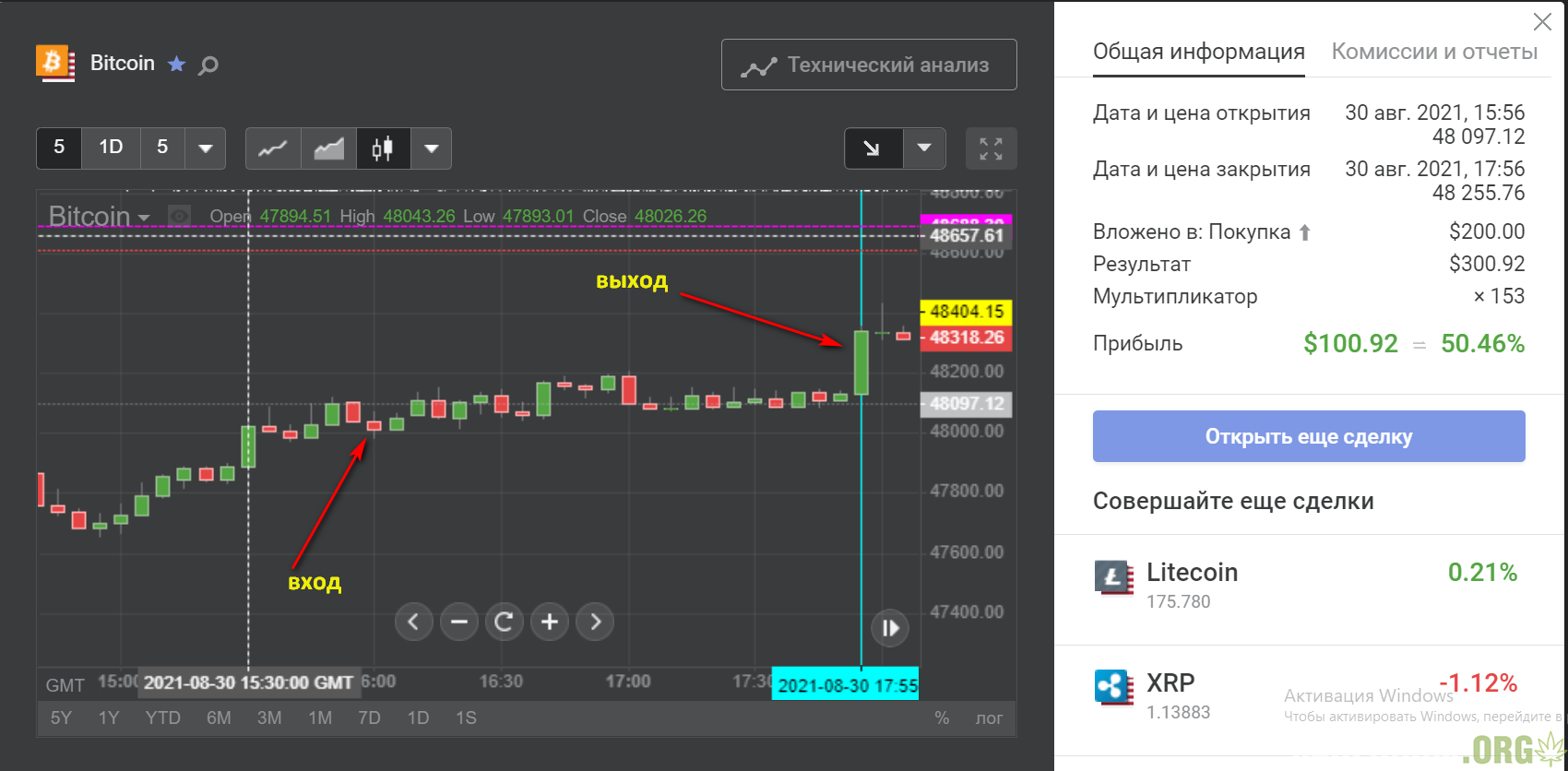Pan the chart right with arrow button
Screen dimensions: 1568x771
(595, 623)
